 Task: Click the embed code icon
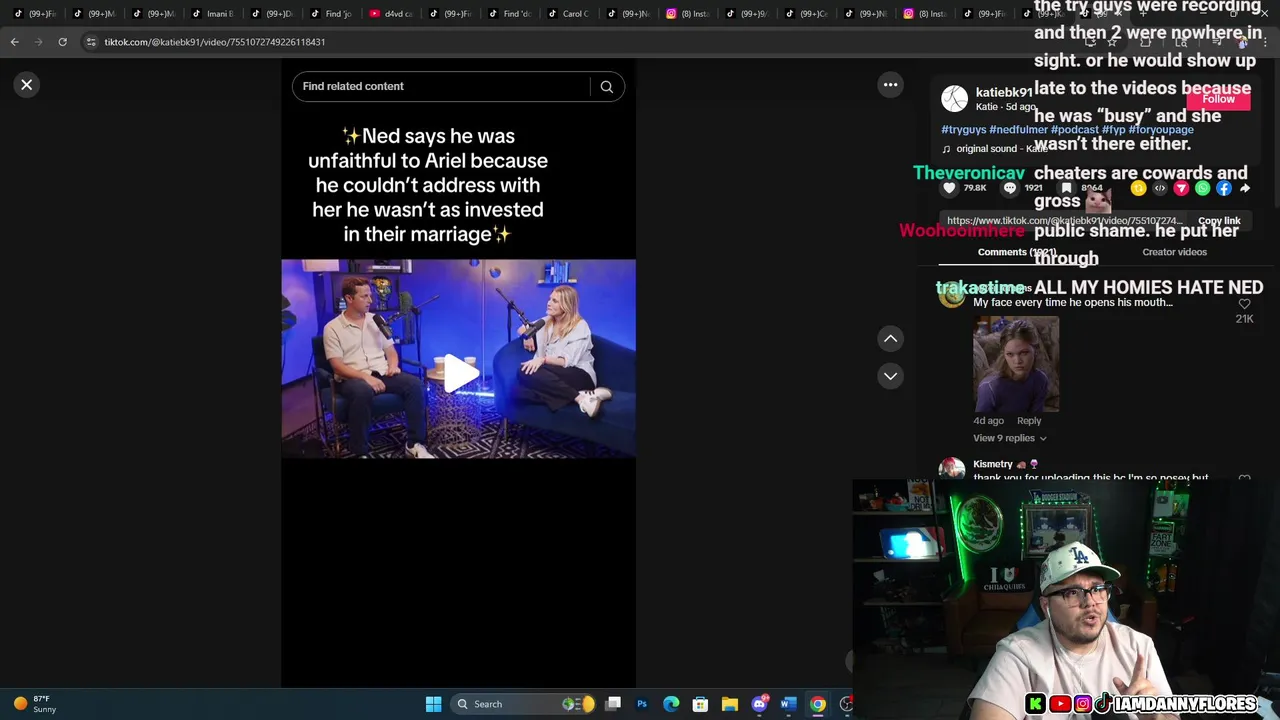point(1160,188)
